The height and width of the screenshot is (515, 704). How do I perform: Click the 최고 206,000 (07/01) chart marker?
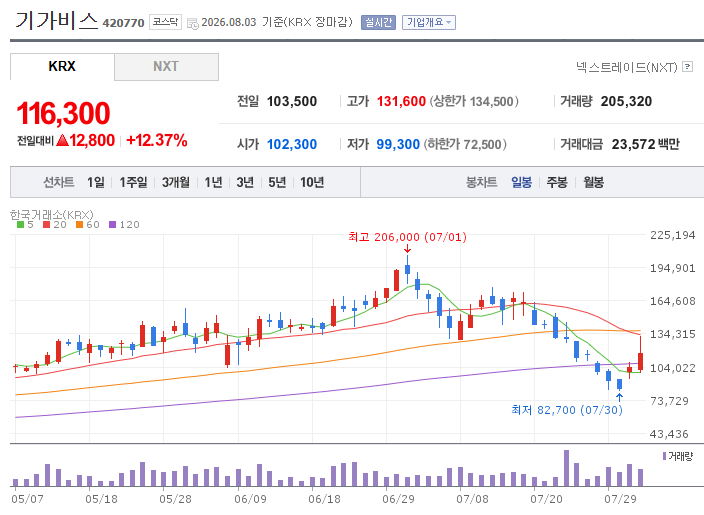[407, 237]
